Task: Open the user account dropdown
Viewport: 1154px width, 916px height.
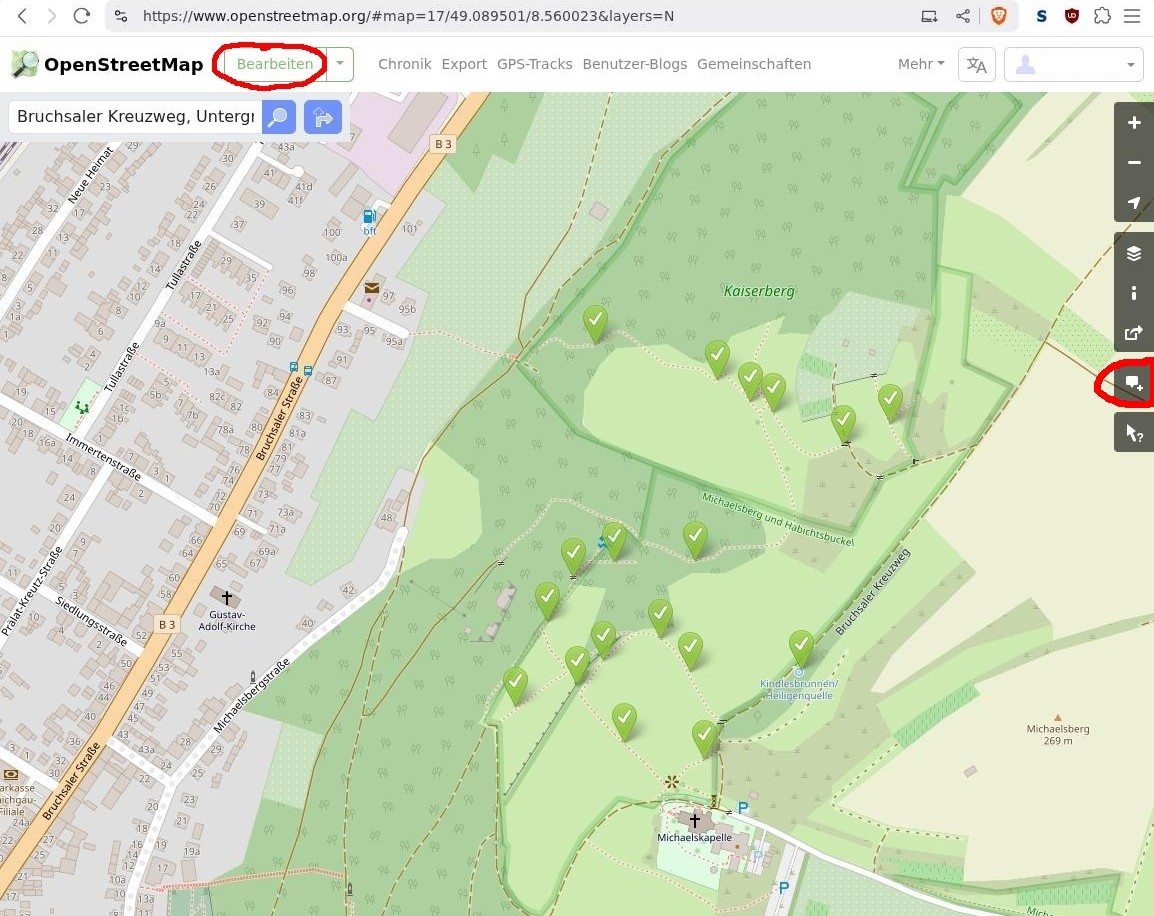Action: [x=1073, y=65]
